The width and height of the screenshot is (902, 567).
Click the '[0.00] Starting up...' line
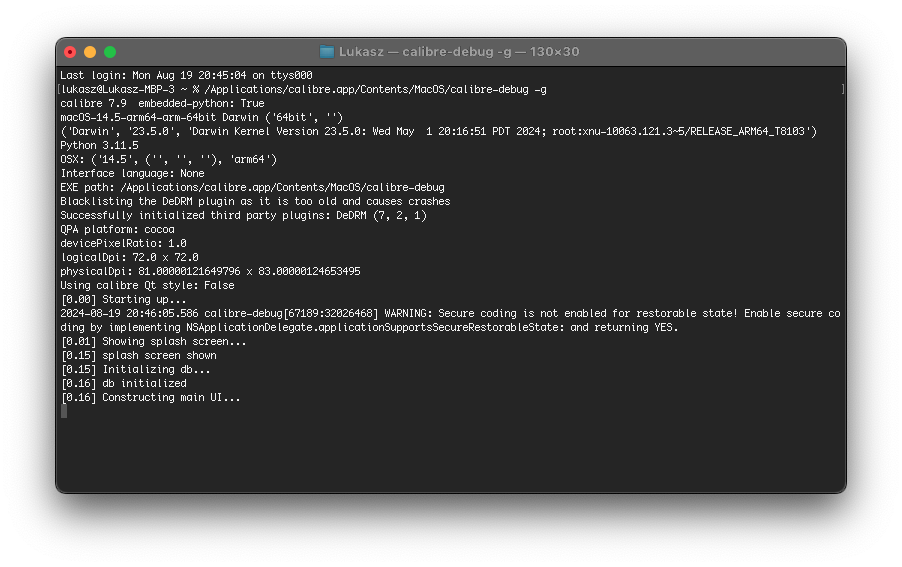click(x=123, y=299)
